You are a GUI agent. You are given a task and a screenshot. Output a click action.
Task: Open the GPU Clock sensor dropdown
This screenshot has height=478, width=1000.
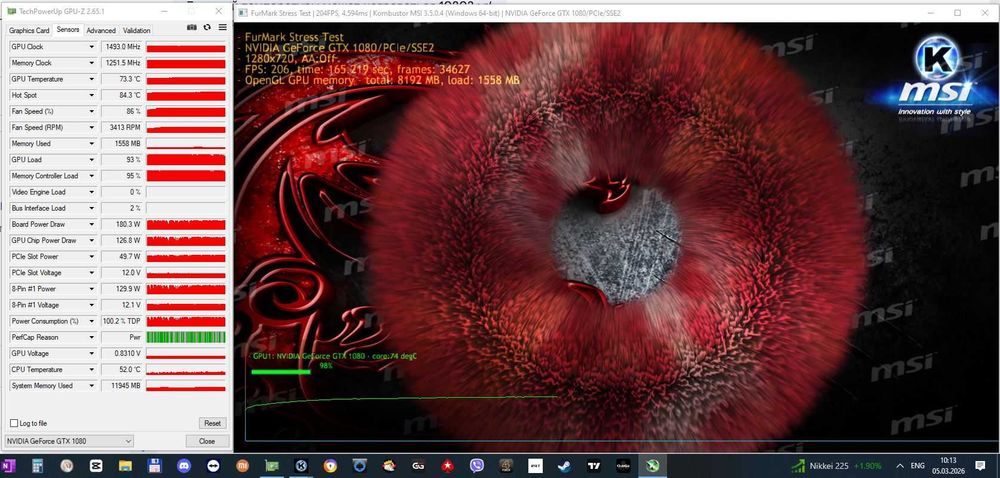92,47
